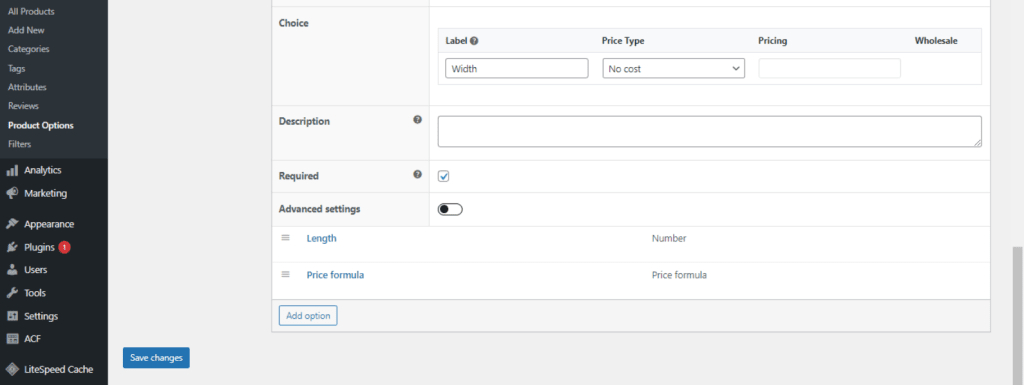Click the help icon beside Required
Image resolution: width=1024 pixels, height=385 pixels.
tap(417, 175)
